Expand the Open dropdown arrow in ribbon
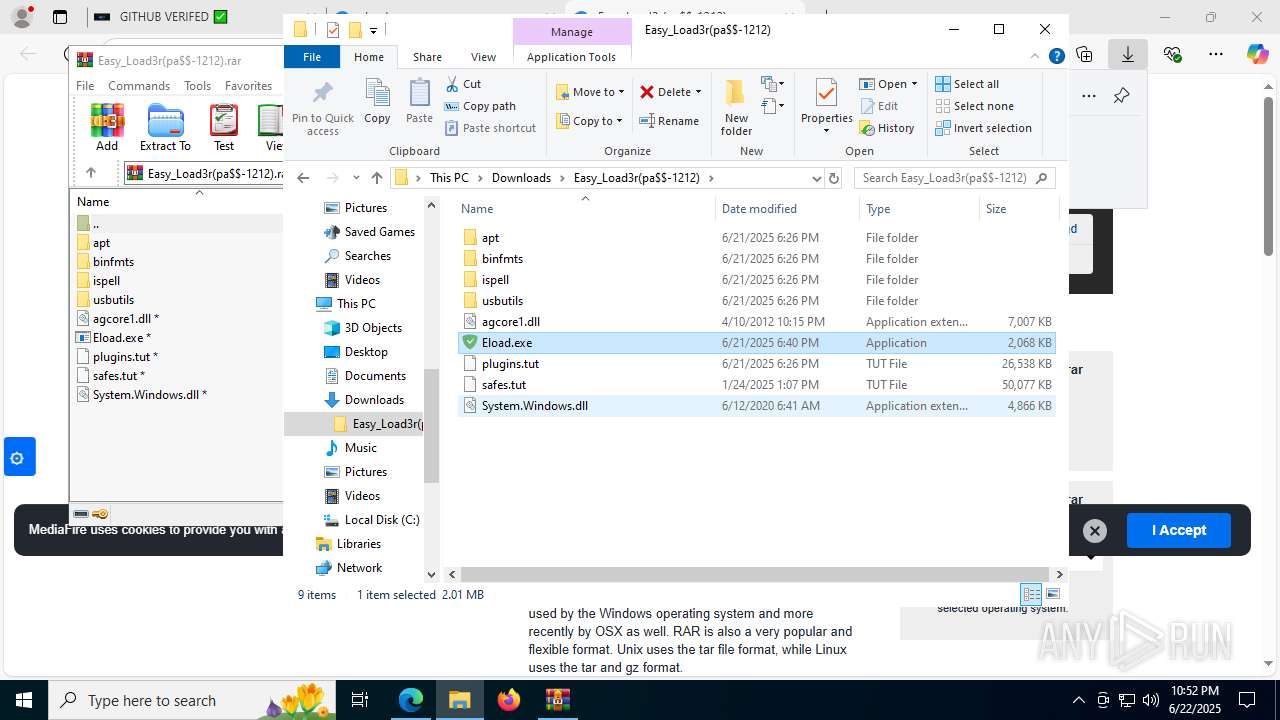Screen dimensions: 1280x720 (914, 84)
